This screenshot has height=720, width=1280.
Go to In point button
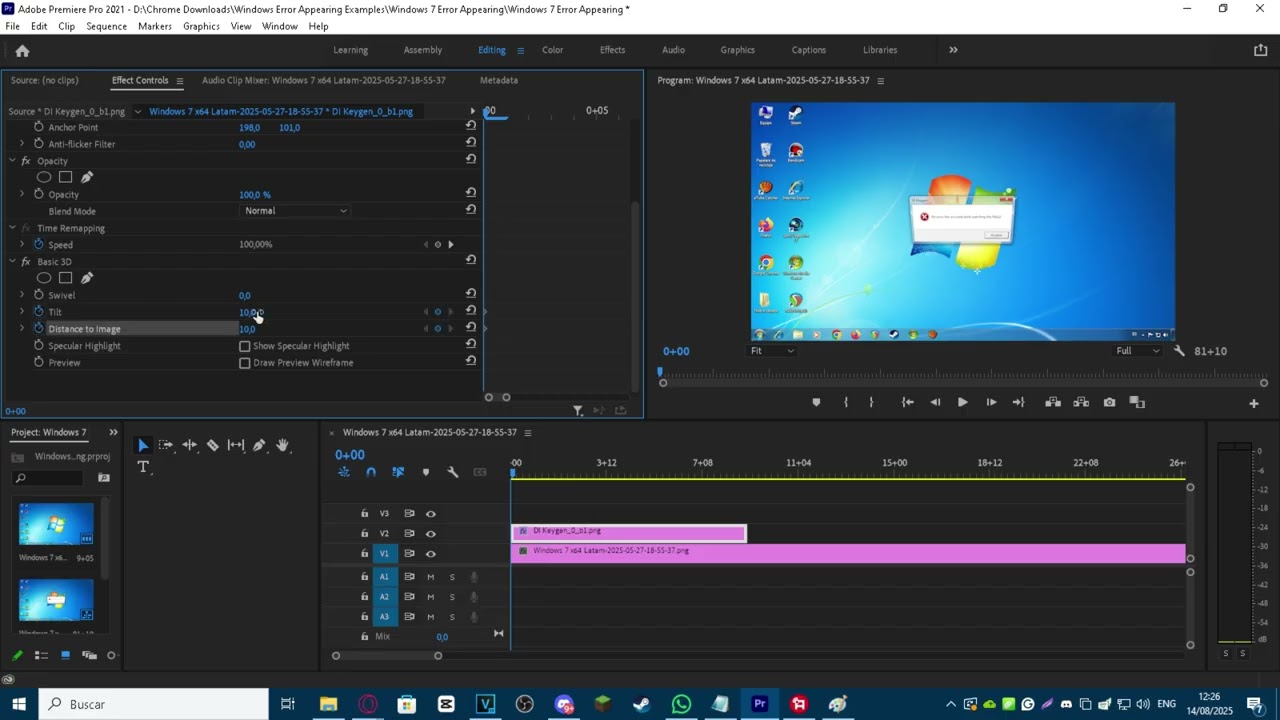907,402
